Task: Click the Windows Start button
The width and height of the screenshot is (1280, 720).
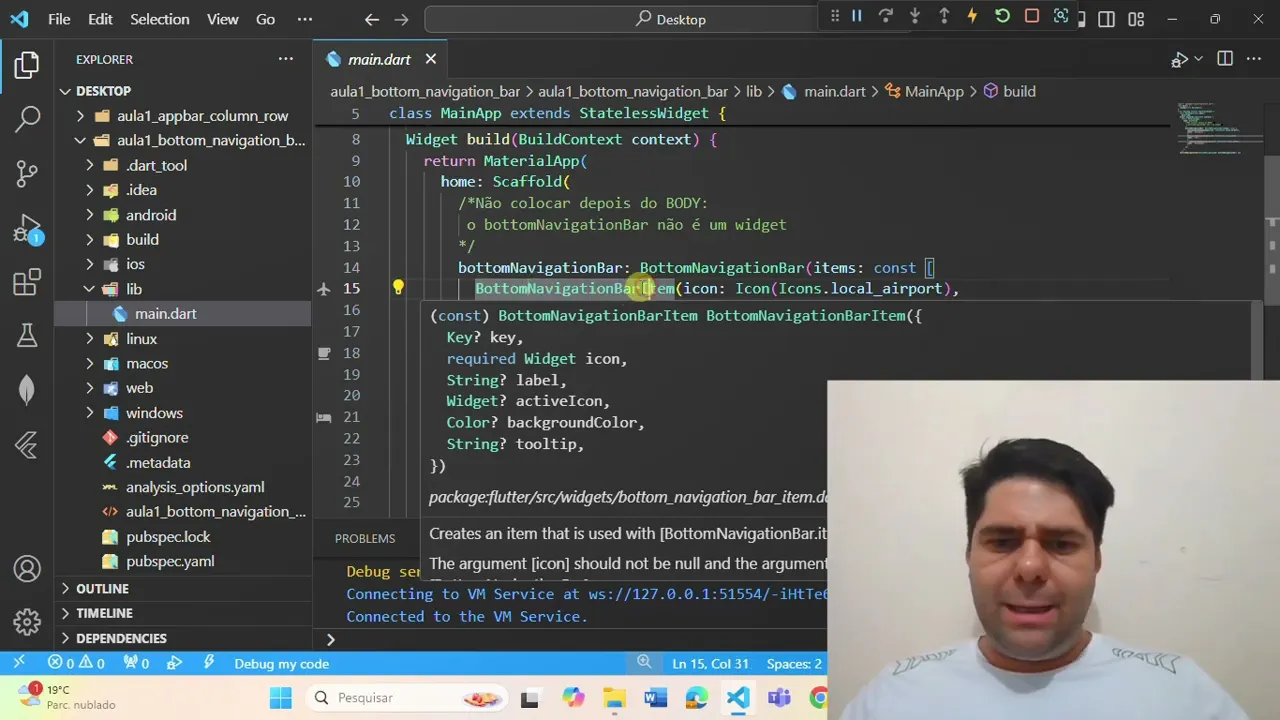Action: [x=281, y=698]
